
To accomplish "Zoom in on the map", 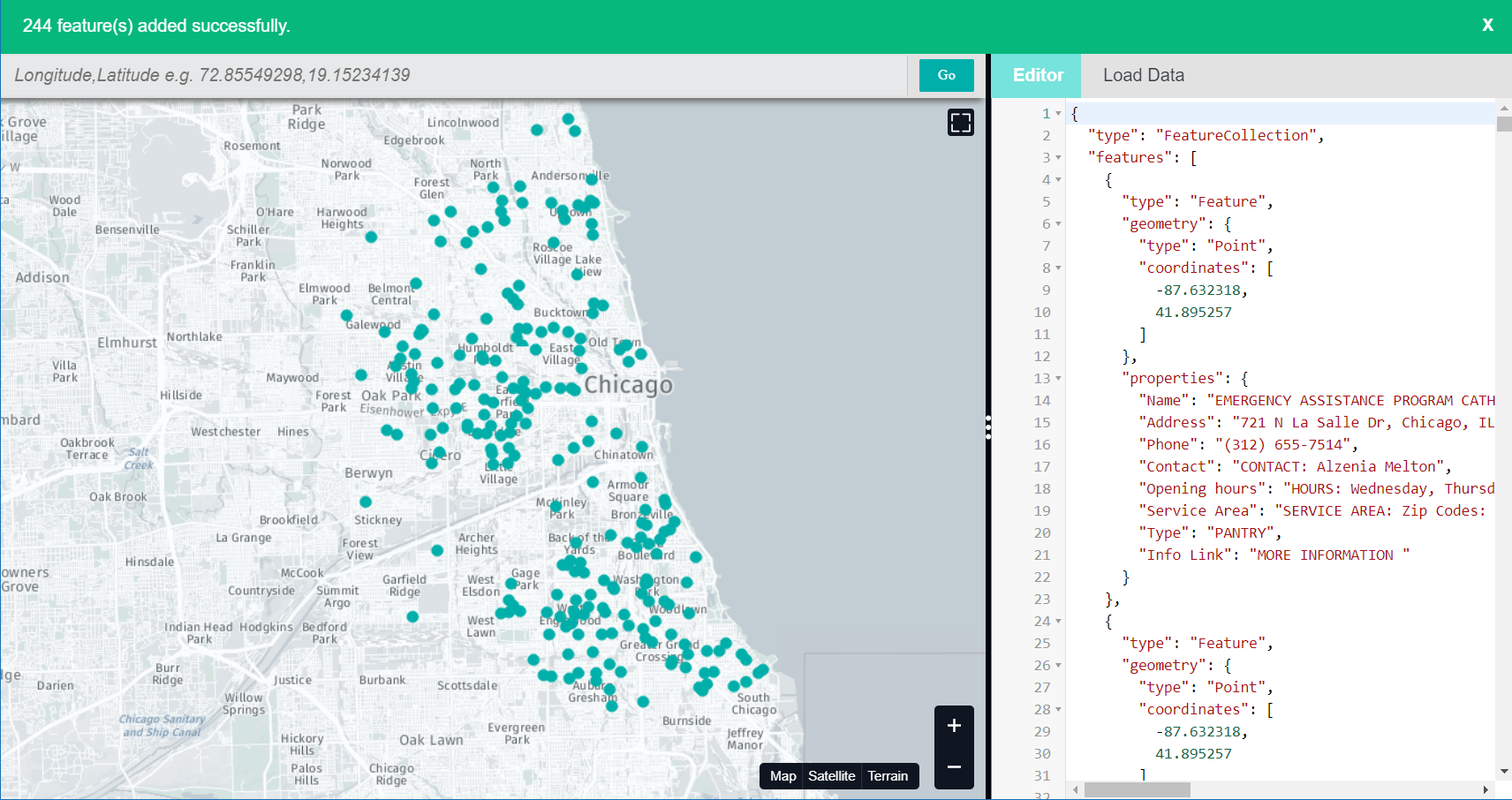I will (954, 726).
